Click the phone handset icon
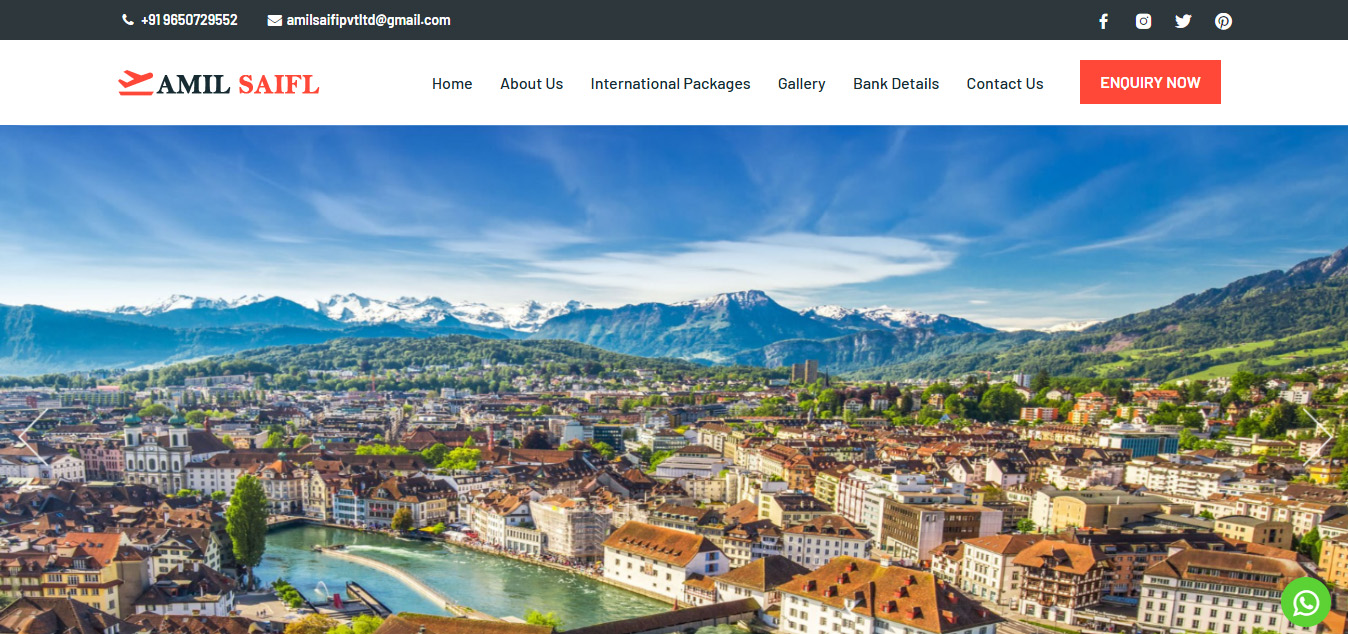 (128, 20)
